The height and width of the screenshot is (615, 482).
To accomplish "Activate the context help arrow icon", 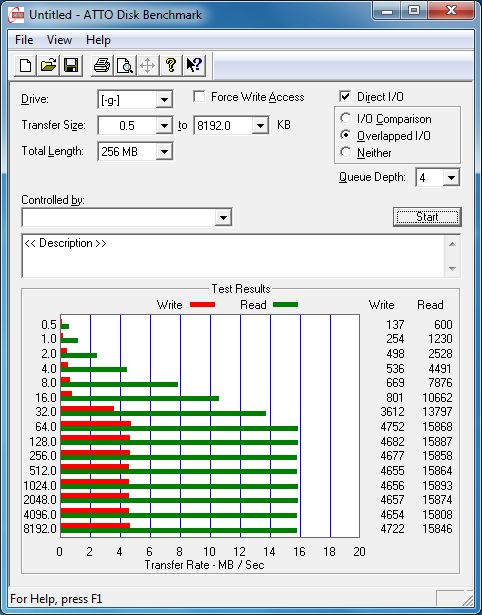I will tap(194, 66).
